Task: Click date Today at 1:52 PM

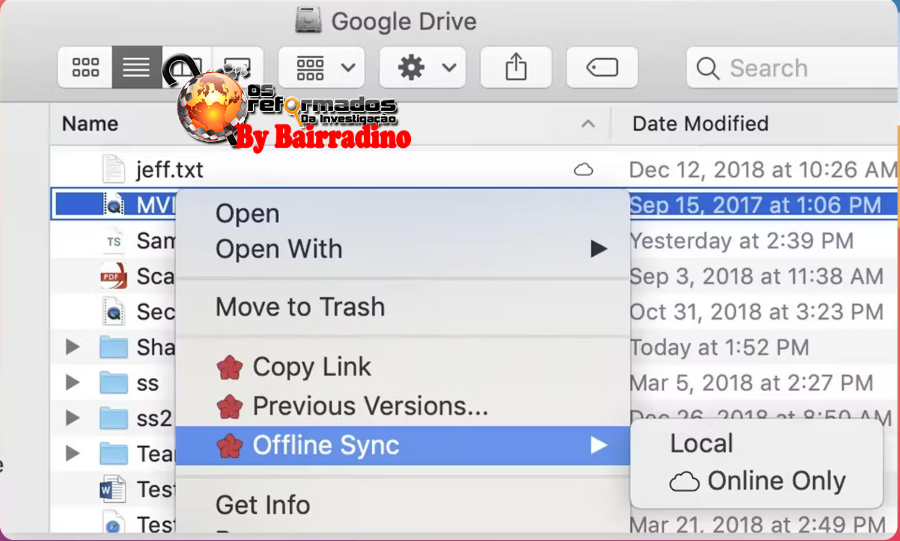Action: [719, 348]
